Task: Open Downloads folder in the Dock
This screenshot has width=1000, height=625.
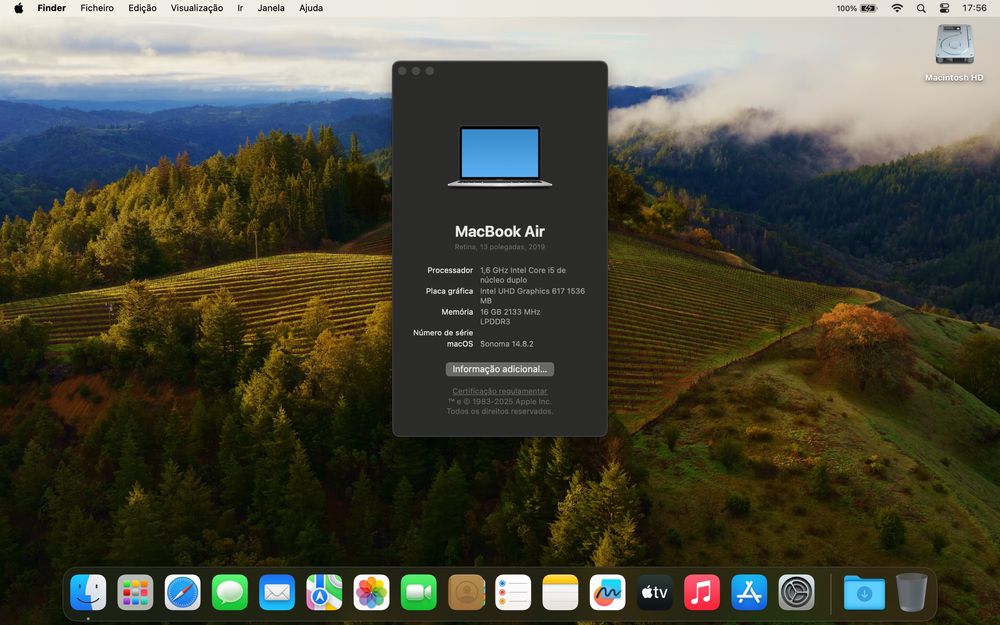Action: pyautogui.click(x=864, y=592)
